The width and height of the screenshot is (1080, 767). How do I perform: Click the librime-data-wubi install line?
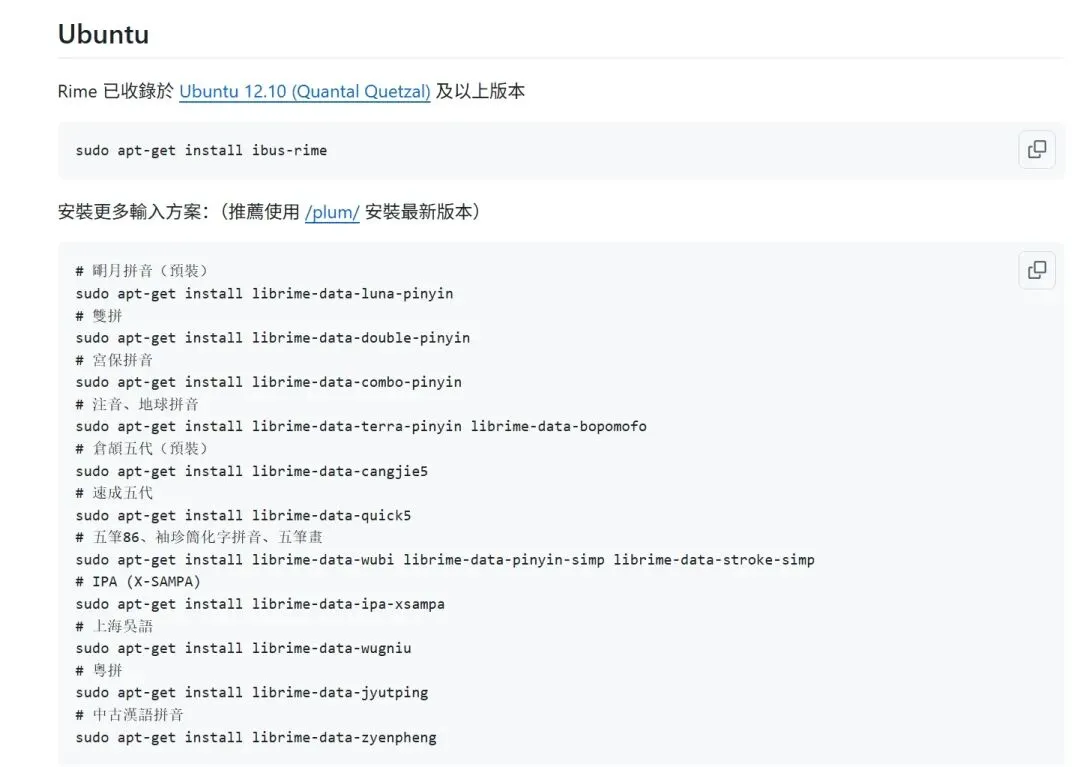pos(445,560)
